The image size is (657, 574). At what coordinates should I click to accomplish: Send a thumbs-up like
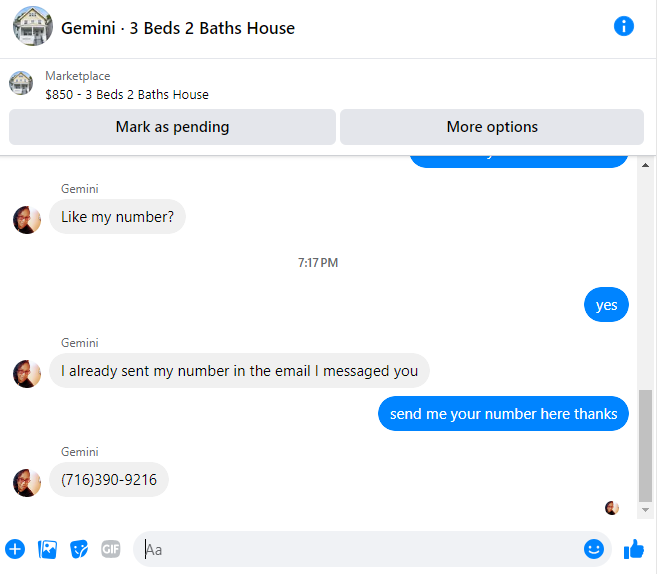point(634,549)
